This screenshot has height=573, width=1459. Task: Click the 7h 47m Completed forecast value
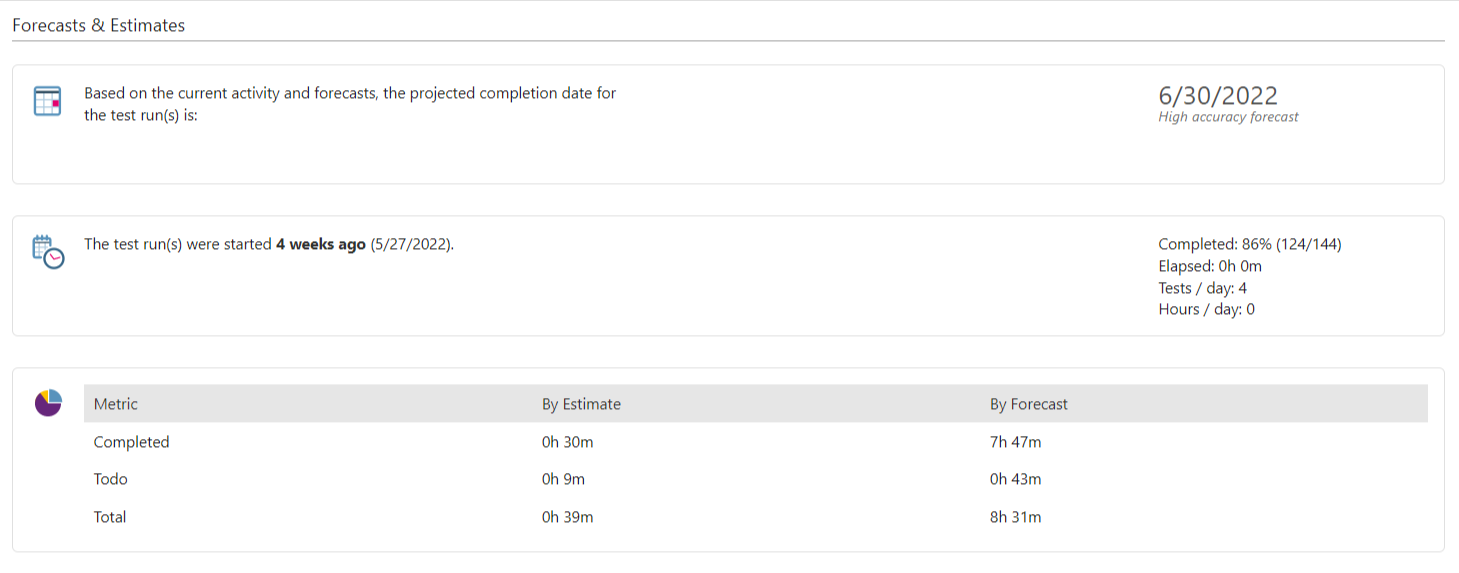click(x=1016, y=442)
